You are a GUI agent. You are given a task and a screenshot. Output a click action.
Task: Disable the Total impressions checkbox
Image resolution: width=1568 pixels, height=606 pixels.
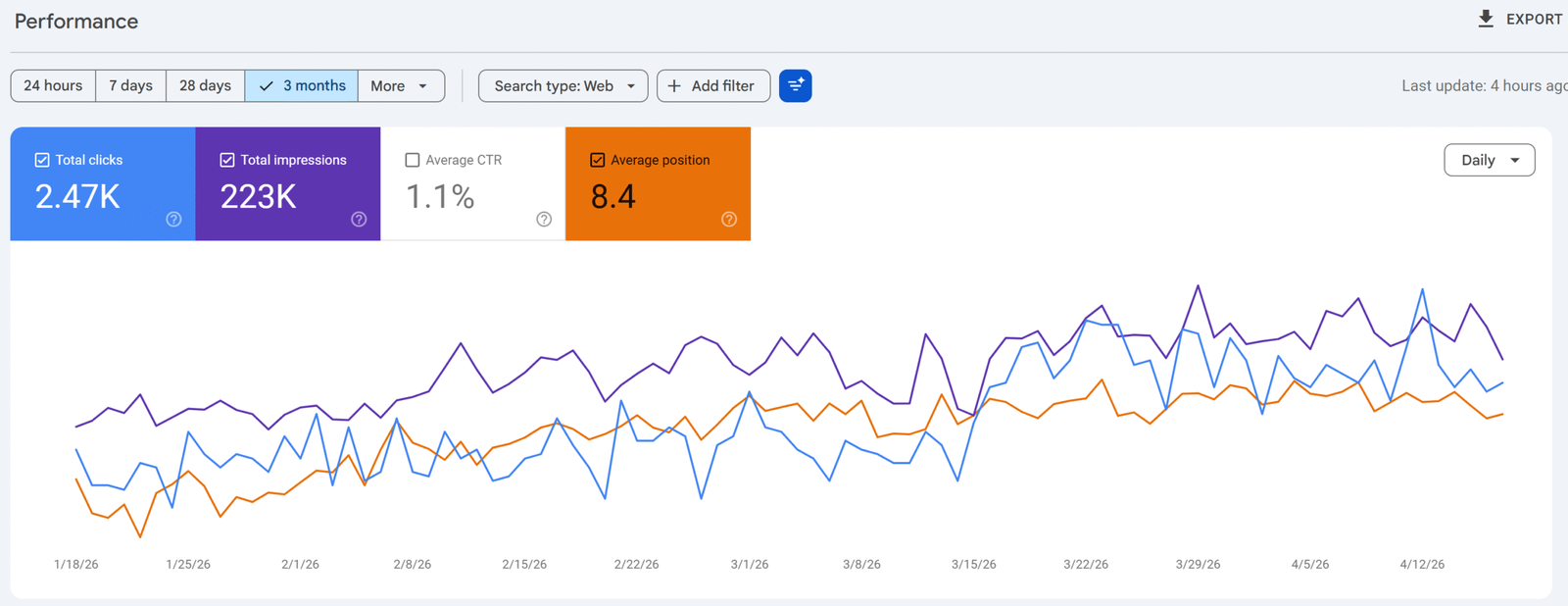coord(227,160)
